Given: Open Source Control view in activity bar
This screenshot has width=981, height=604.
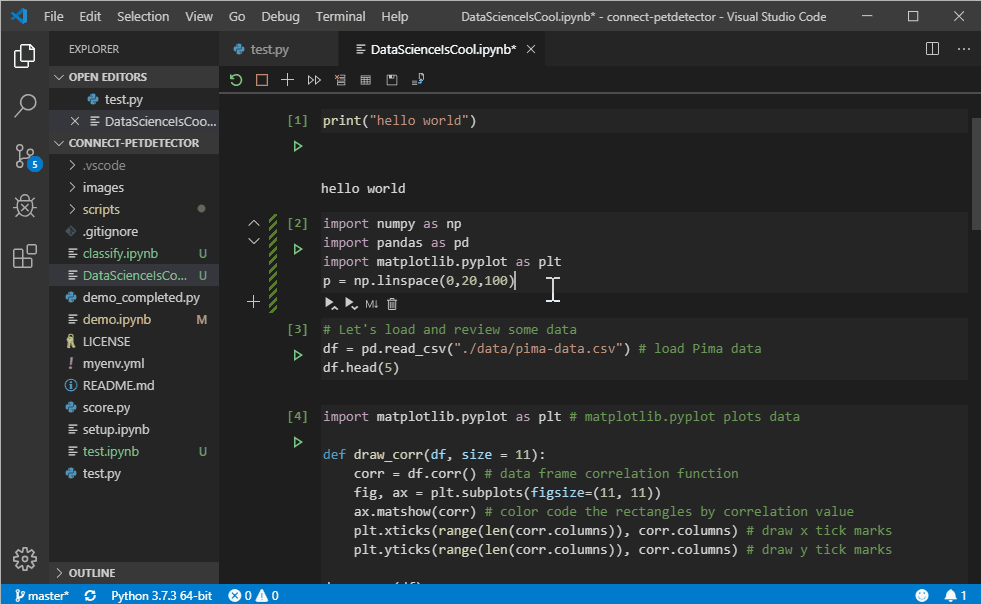Looking at the screenshot, I should point(25,156).
